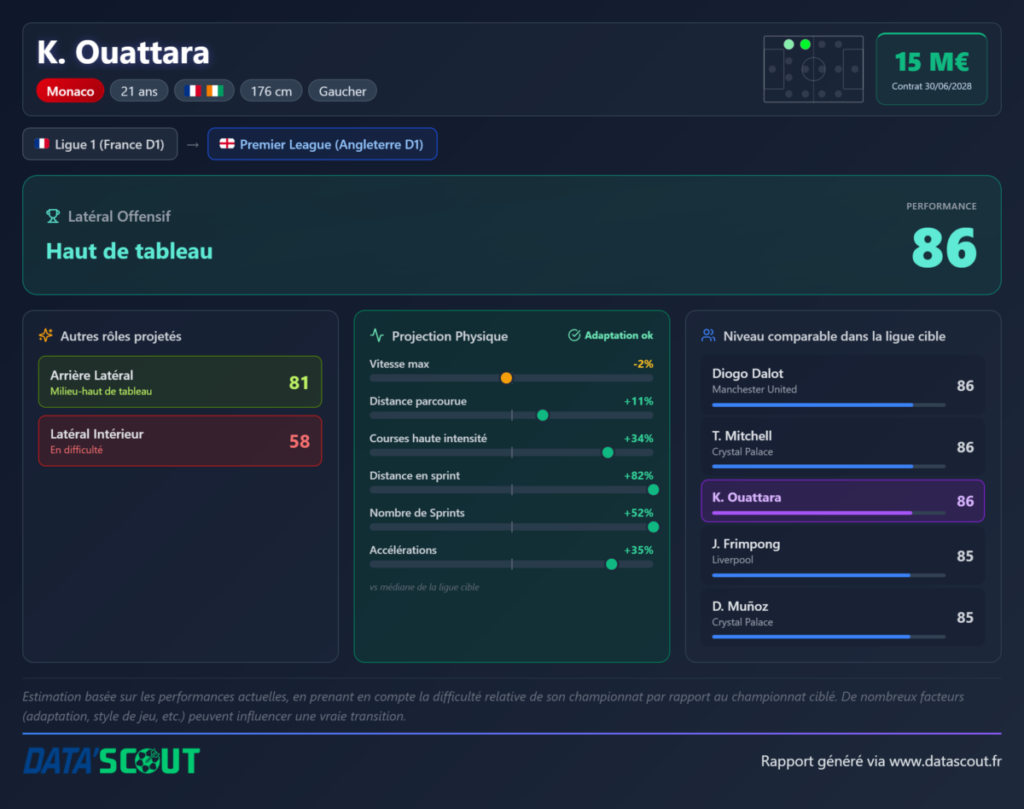Select the Premier League (Angleterre D1) target league

[323, 144]
